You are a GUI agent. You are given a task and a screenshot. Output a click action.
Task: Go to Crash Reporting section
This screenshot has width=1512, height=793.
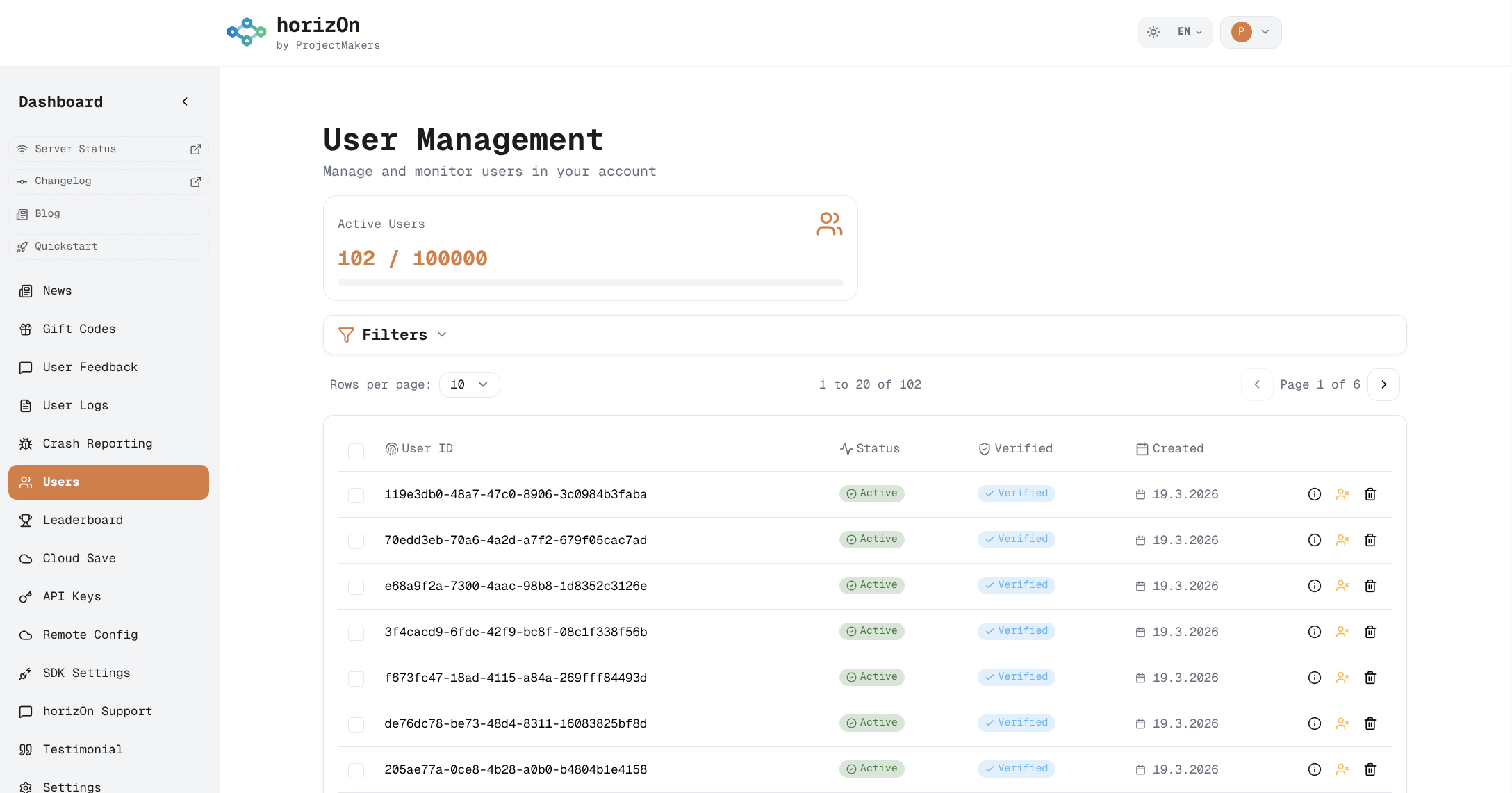(x=97, y=443)
